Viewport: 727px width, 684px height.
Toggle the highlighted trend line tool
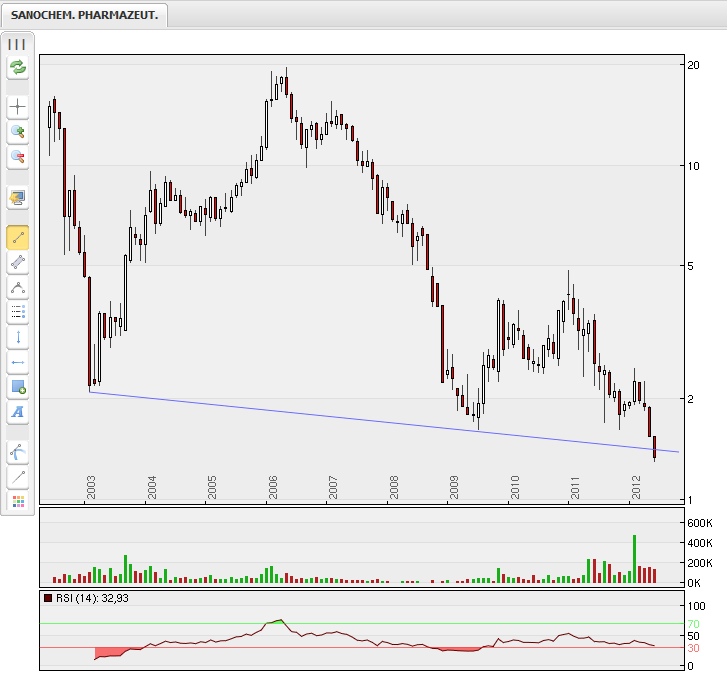coord(18,238)
